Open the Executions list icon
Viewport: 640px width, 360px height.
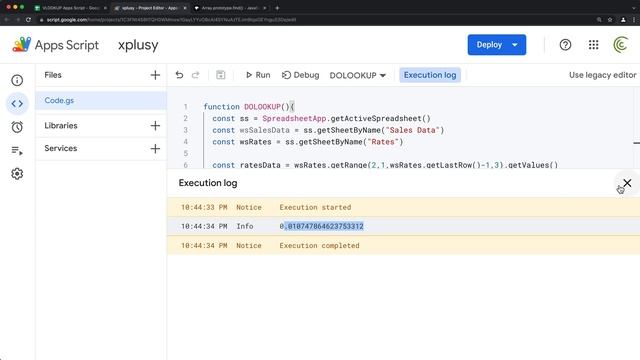17,151
